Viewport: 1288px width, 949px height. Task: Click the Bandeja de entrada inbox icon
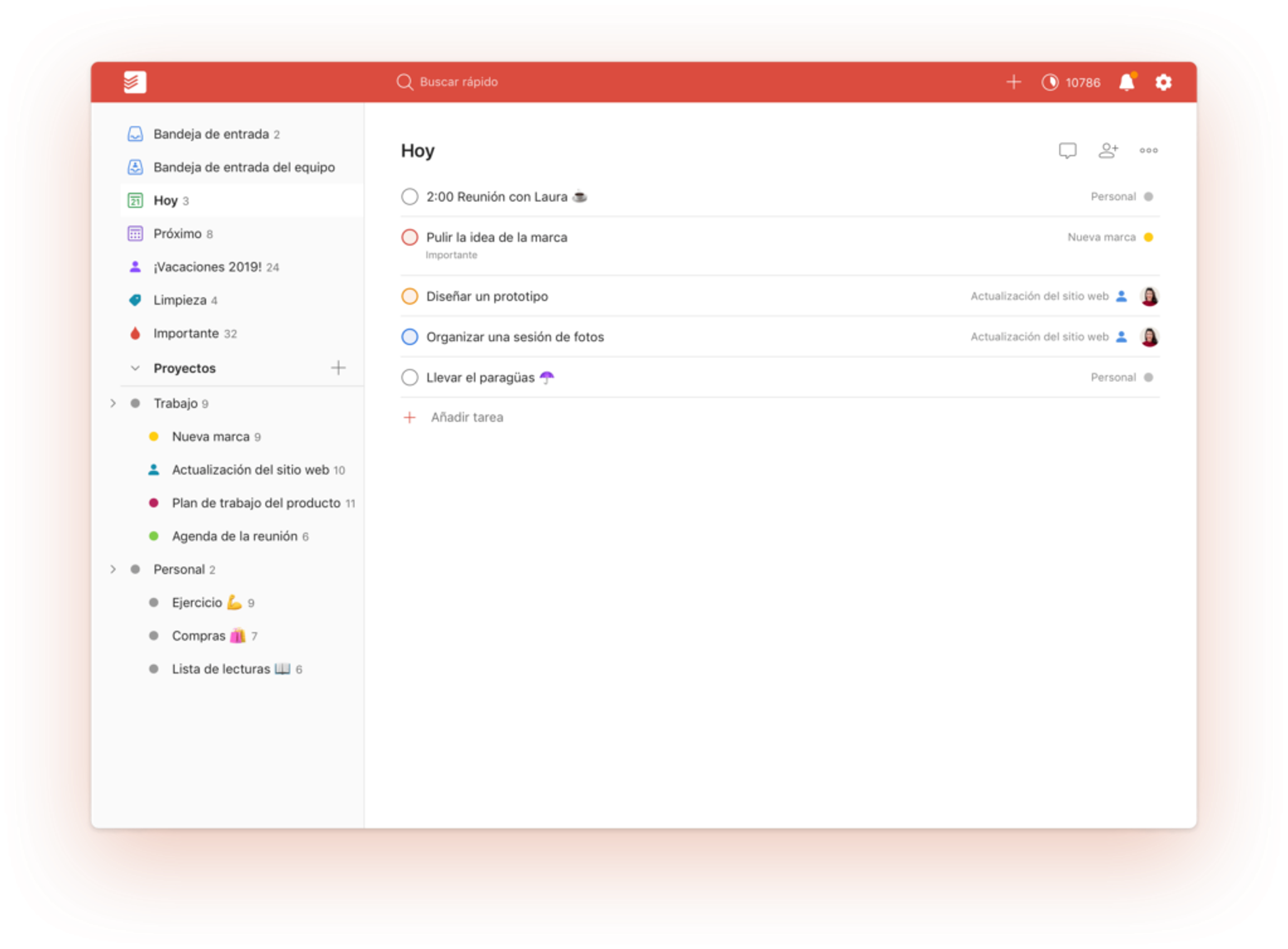pos(135,134)
